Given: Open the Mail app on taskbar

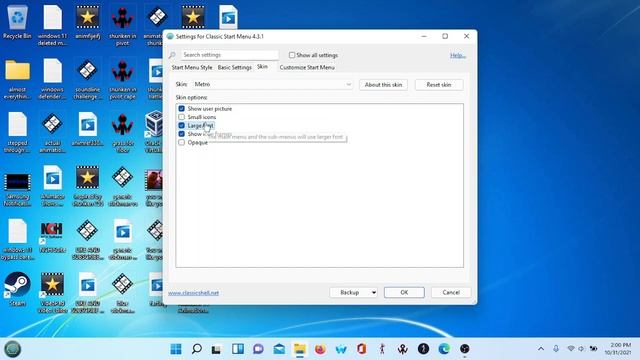Looking at the screenshot, I should (x=279, y=349).
